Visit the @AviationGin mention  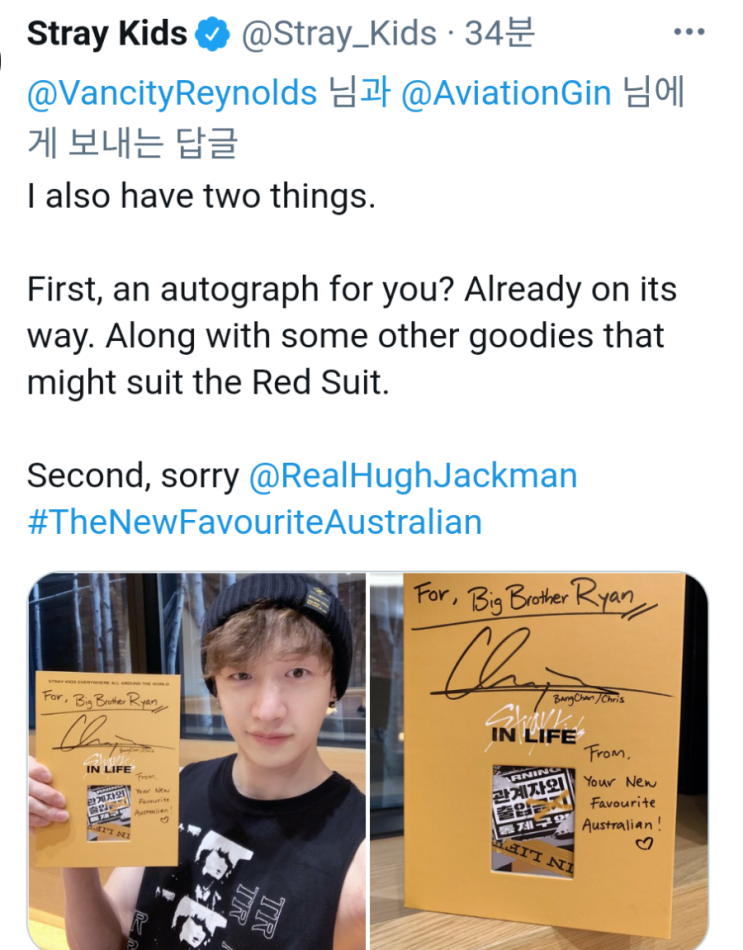point(506,94)
